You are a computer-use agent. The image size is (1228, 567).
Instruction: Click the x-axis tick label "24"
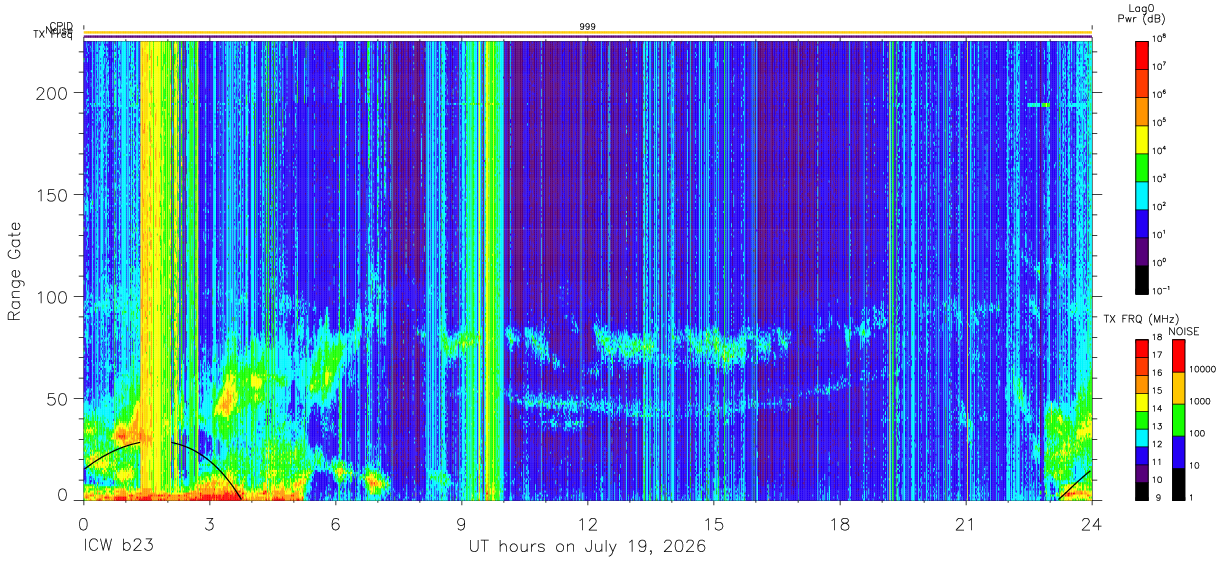(x=1092, y=524)
